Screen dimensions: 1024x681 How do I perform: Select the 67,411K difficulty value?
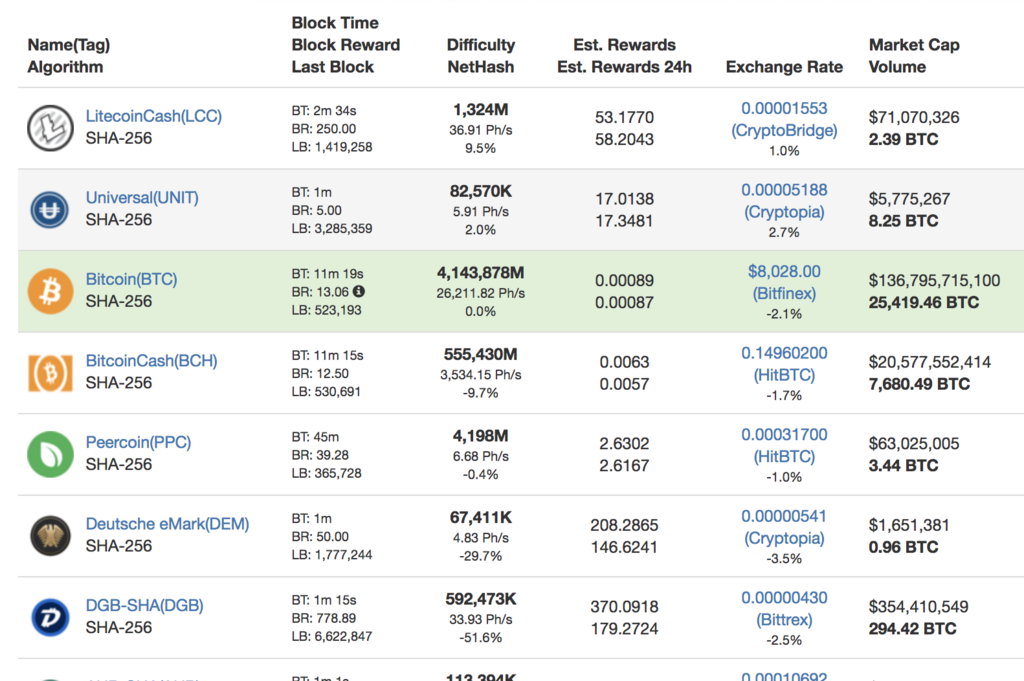pyautogui.click(x=481, y=518)
